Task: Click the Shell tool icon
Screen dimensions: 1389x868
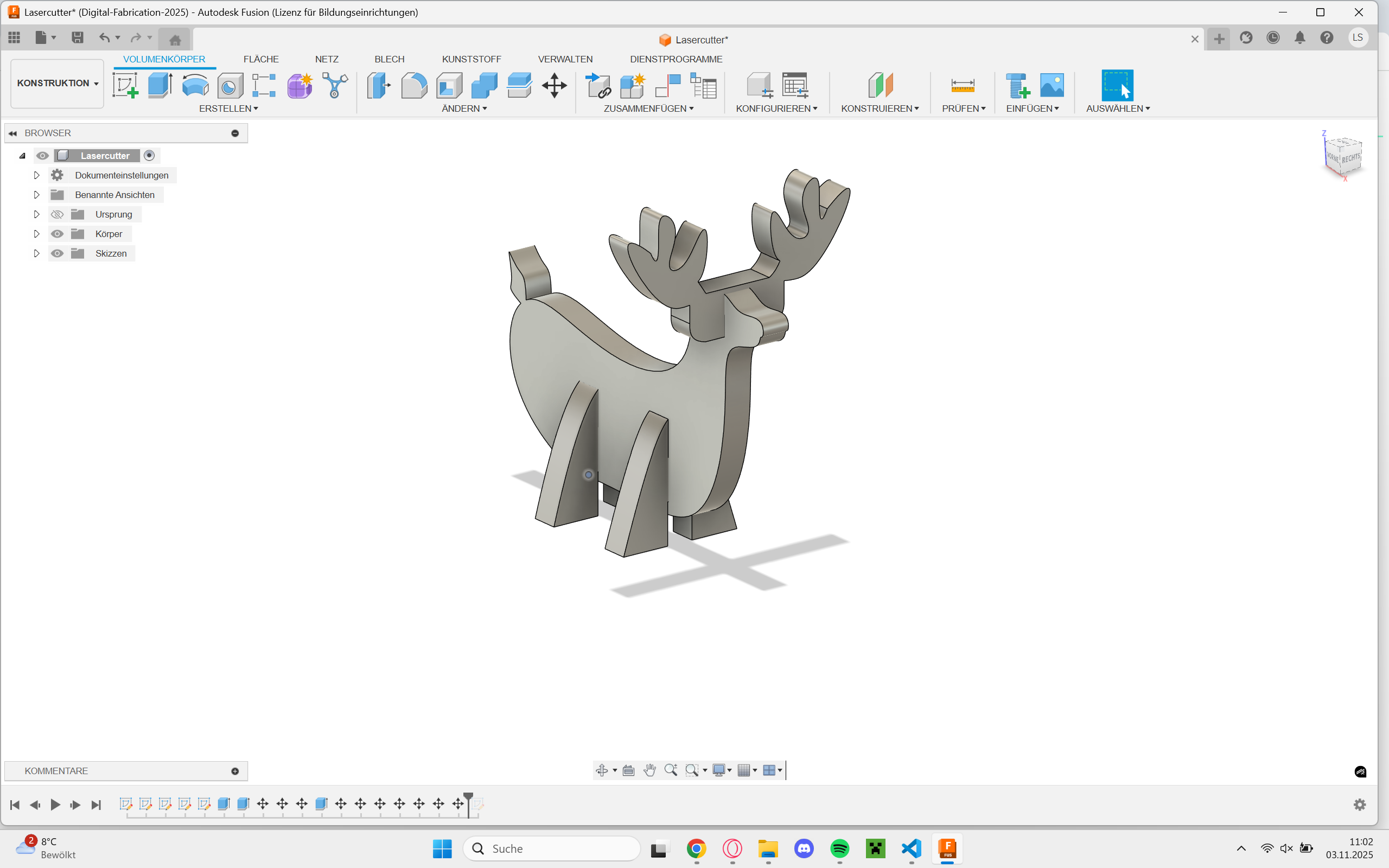Action: [449, 86]
